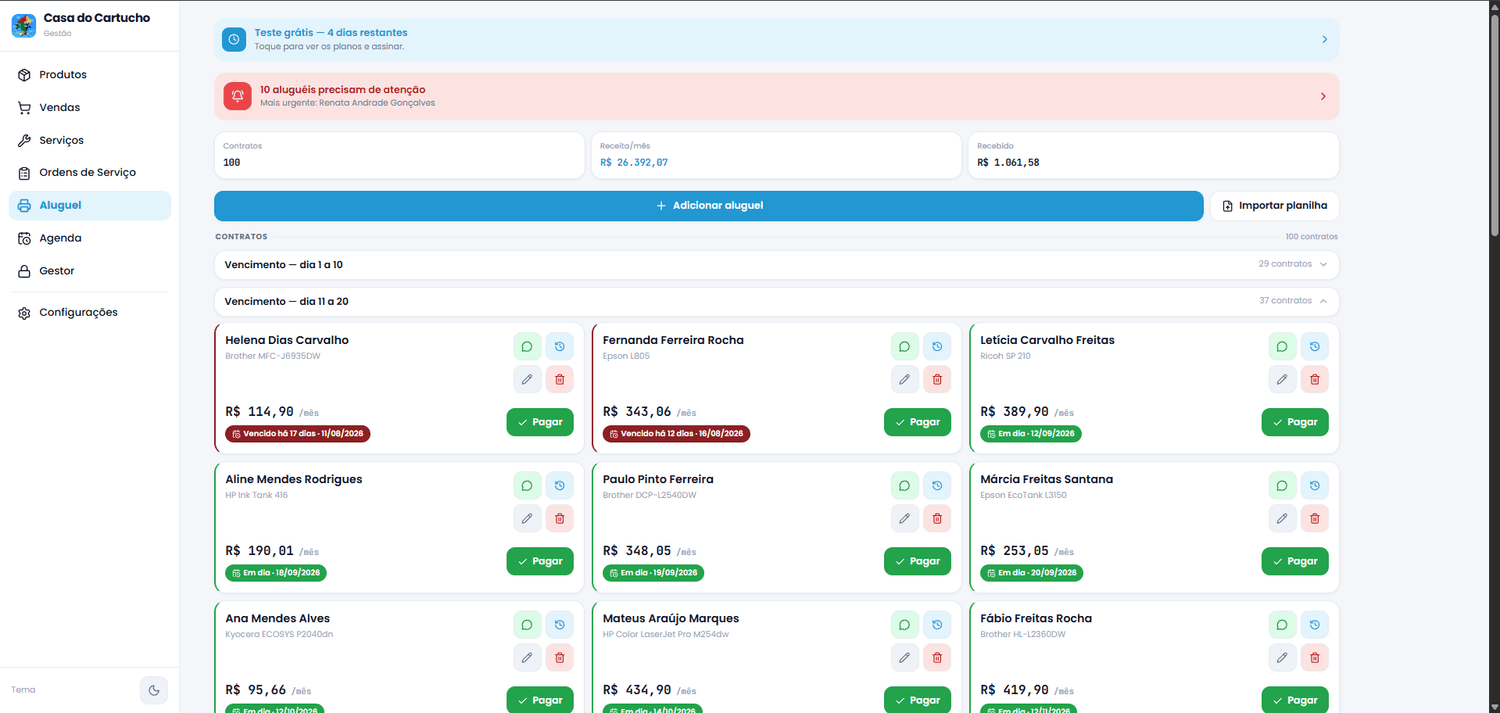1500x713 pixels.
Task: Open the free trial plans banner
Action: pos(776,39)
